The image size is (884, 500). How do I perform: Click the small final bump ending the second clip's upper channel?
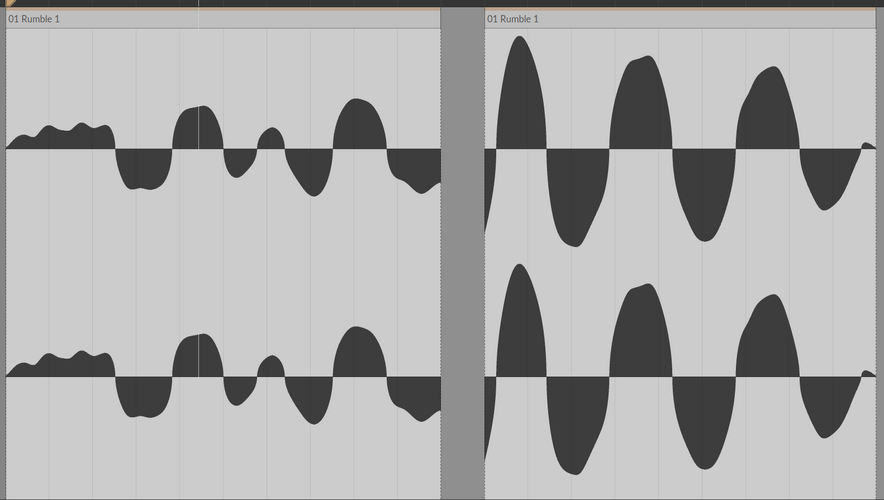point(868,146)
